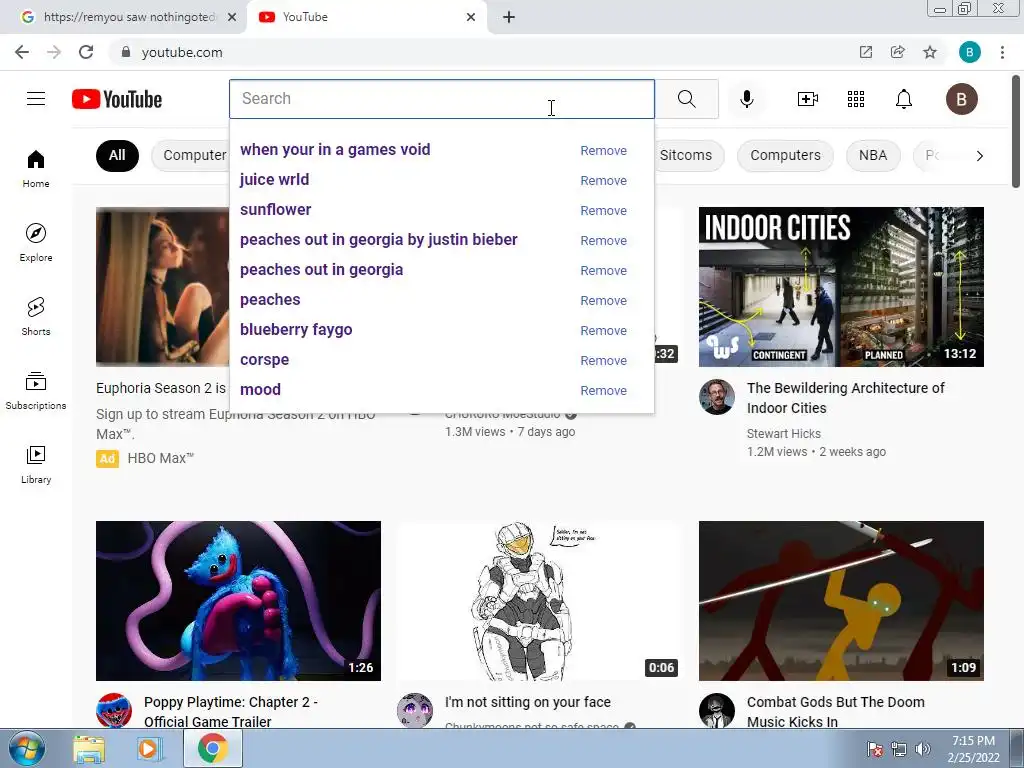Open Chrome three-dot menu

pos(1002,52)
